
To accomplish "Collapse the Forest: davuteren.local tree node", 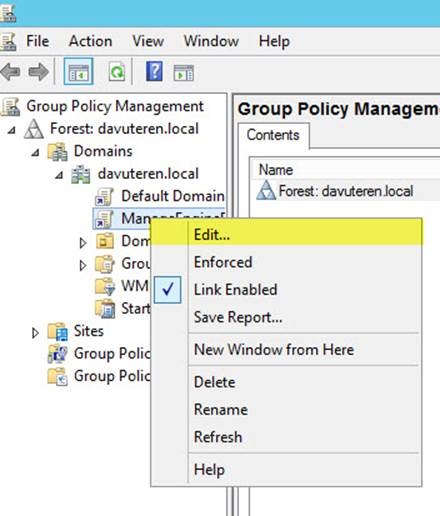I will click(11, 130).
